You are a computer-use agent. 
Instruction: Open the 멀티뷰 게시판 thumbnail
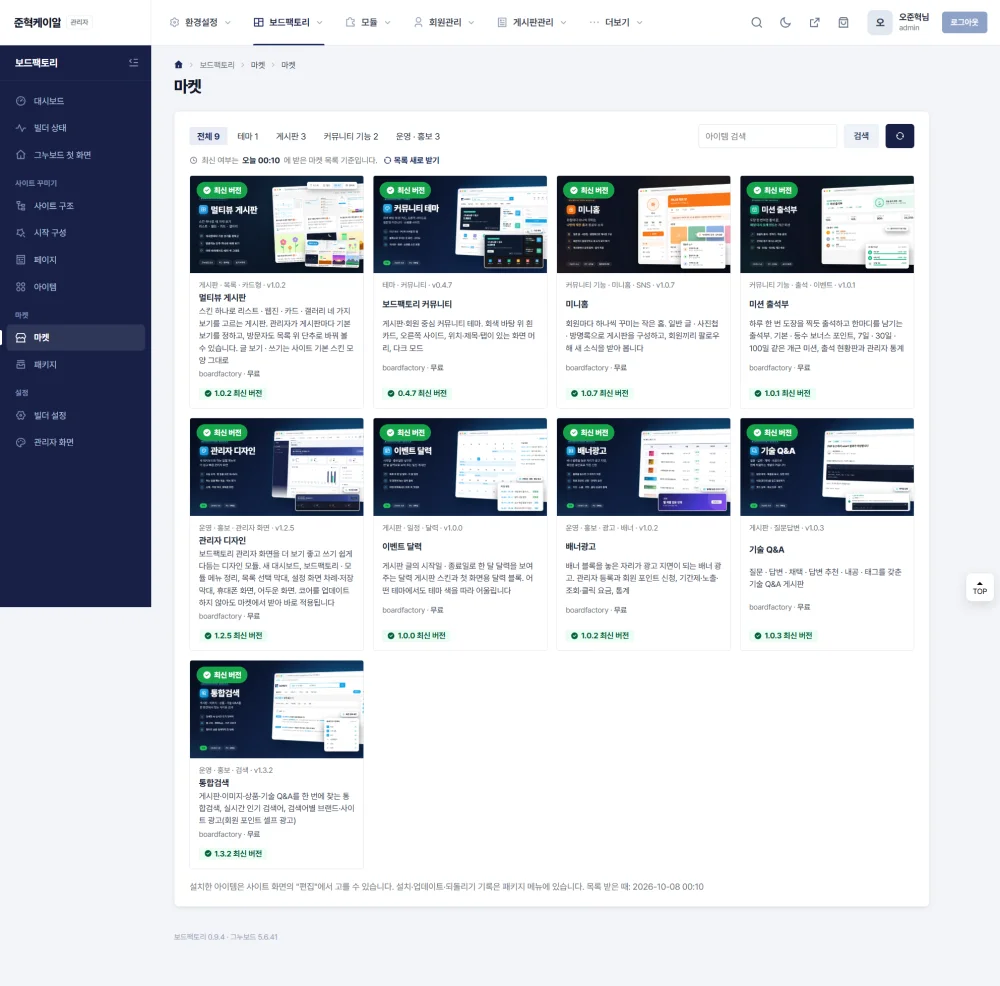[277, 224]
